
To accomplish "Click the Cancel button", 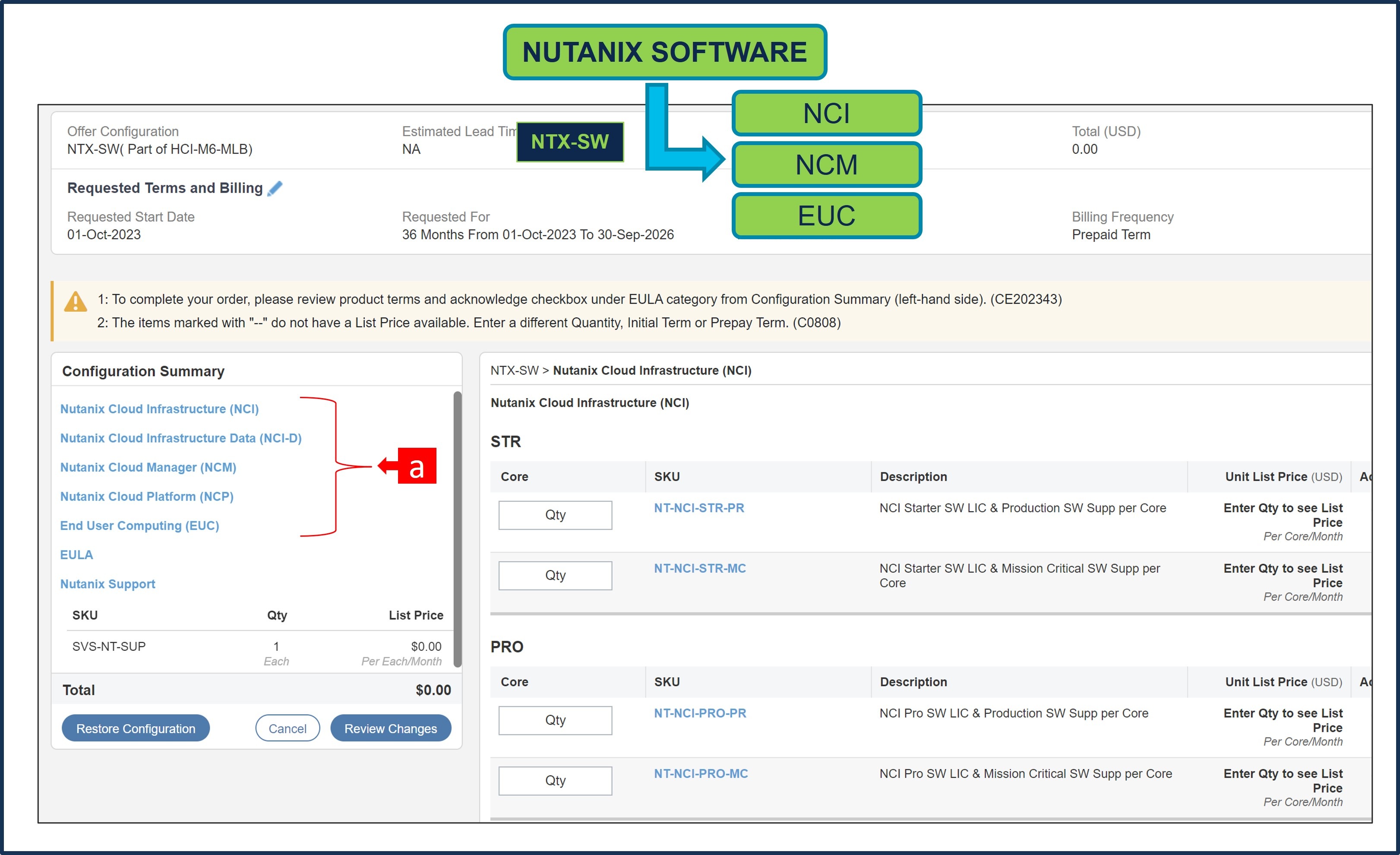I will click(x=288, y=728).
